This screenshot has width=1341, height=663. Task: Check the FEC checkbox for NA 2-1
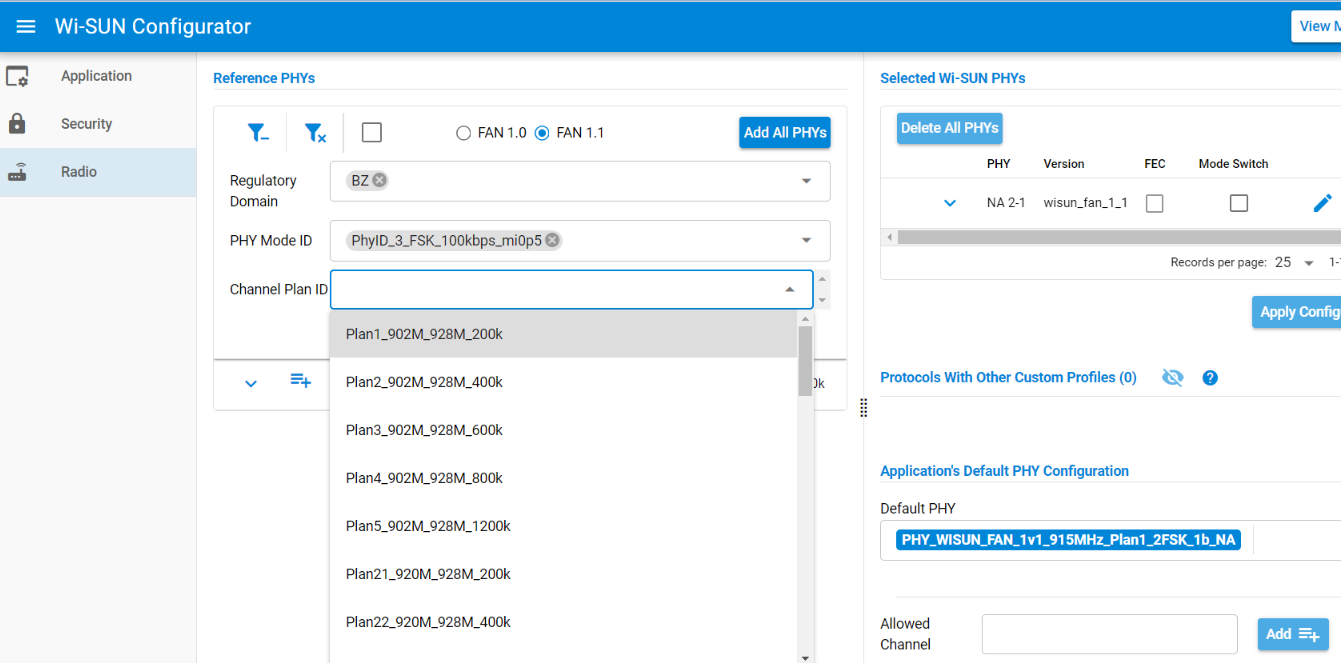[1154, 203]
